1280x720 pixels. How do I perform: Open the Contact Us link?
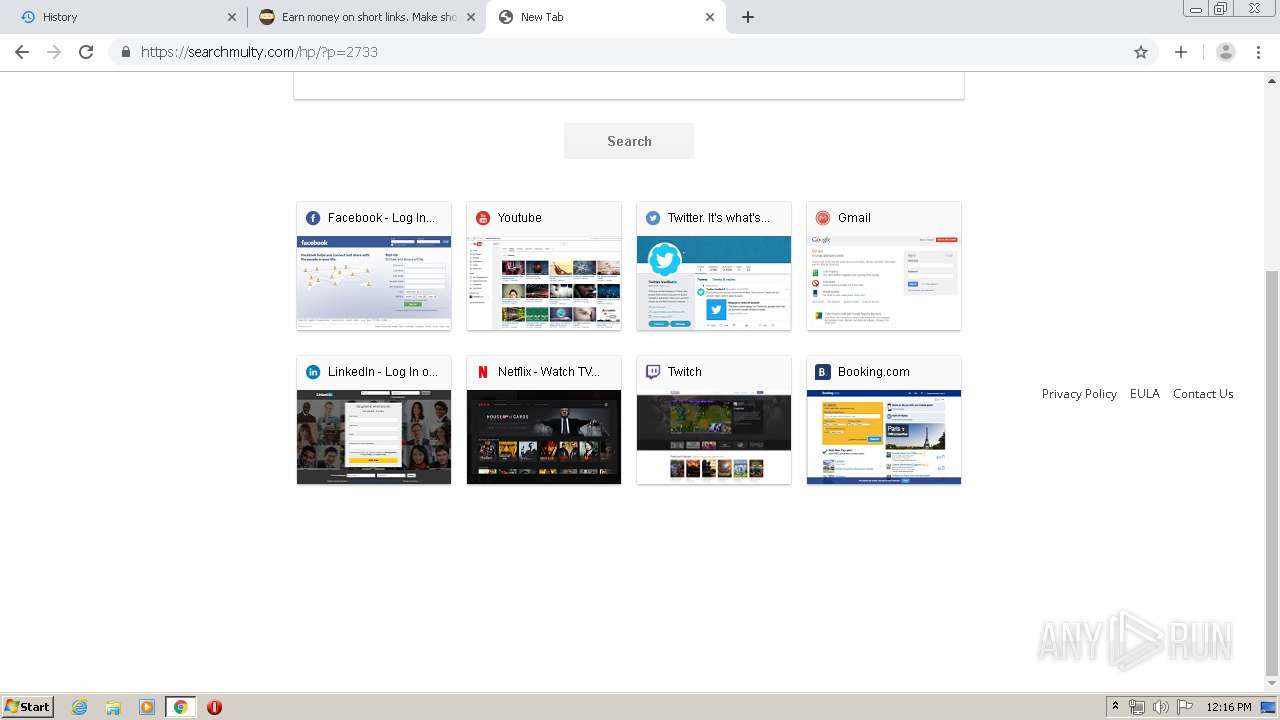coord(1203,394)
